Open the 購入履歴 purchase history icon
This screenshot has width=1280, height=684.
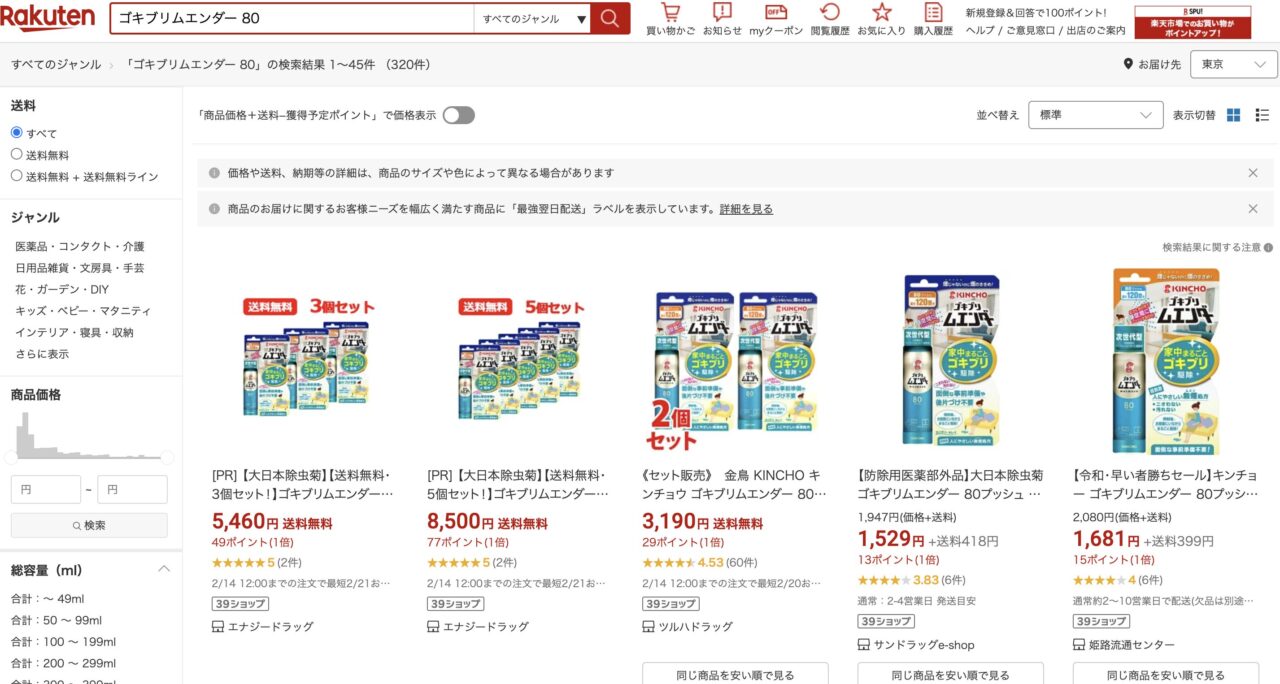(x=933, y=12)
